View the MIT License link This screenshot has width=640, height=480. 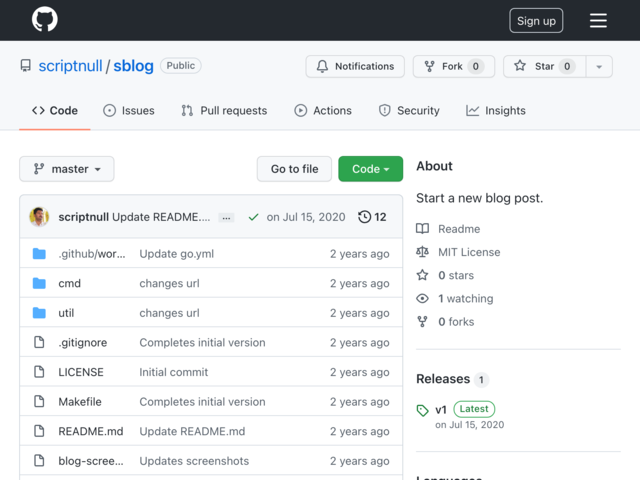coord(469,252)
